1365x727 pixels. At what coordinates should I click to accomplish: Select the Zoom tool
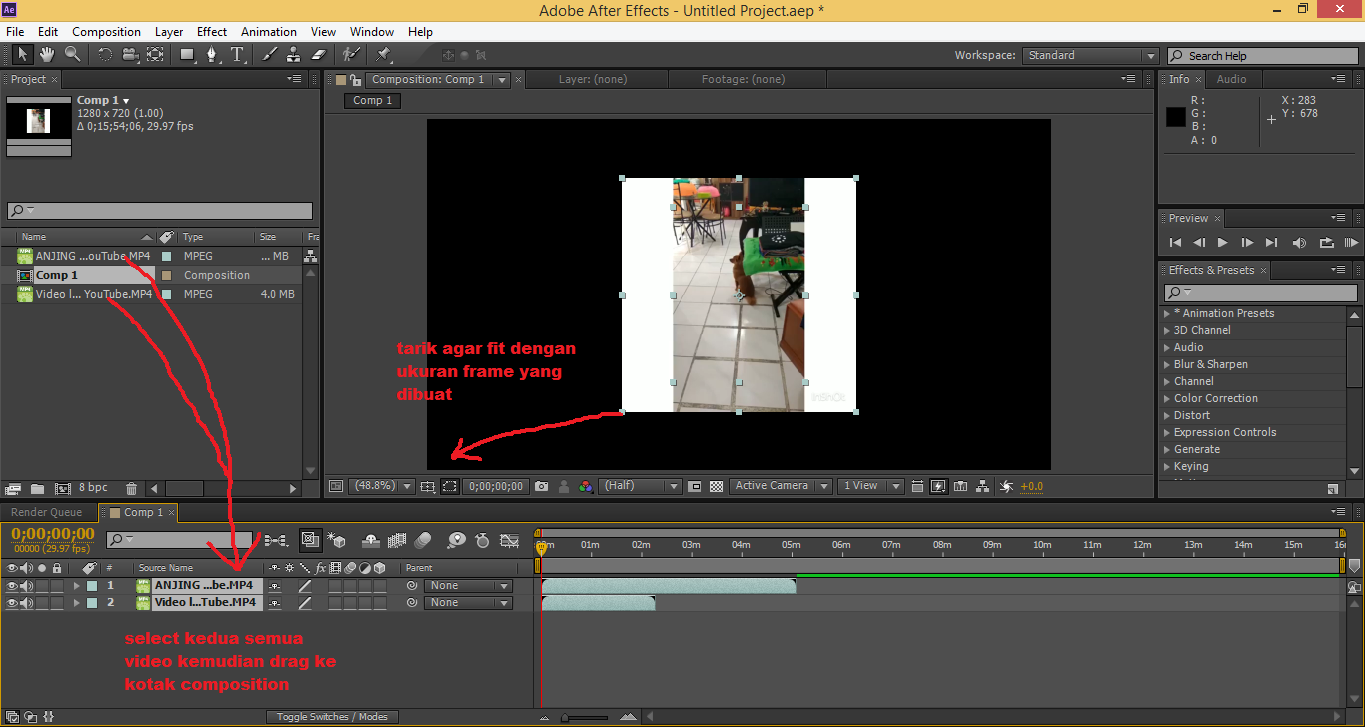tap(70, 55)
